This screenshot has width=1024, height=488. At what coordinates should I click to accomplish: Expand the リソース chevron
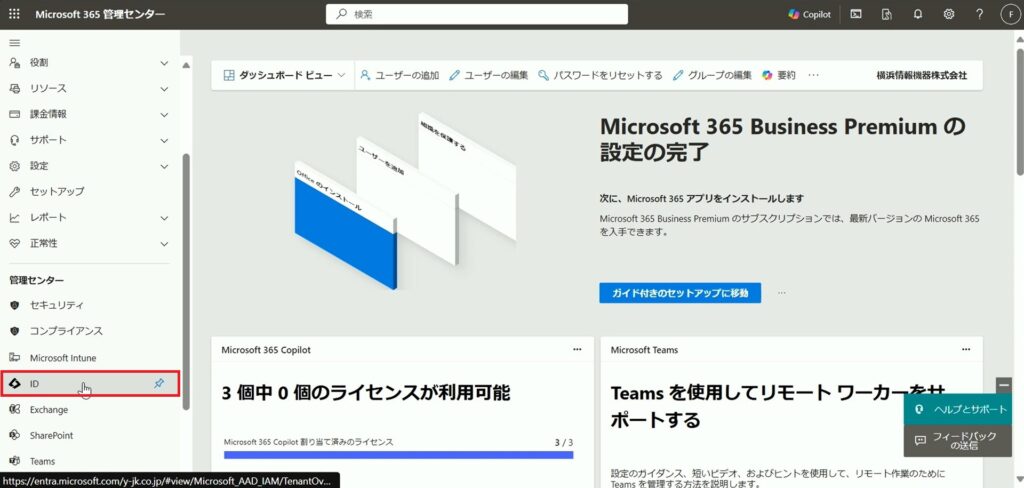(x=165, y=88)
